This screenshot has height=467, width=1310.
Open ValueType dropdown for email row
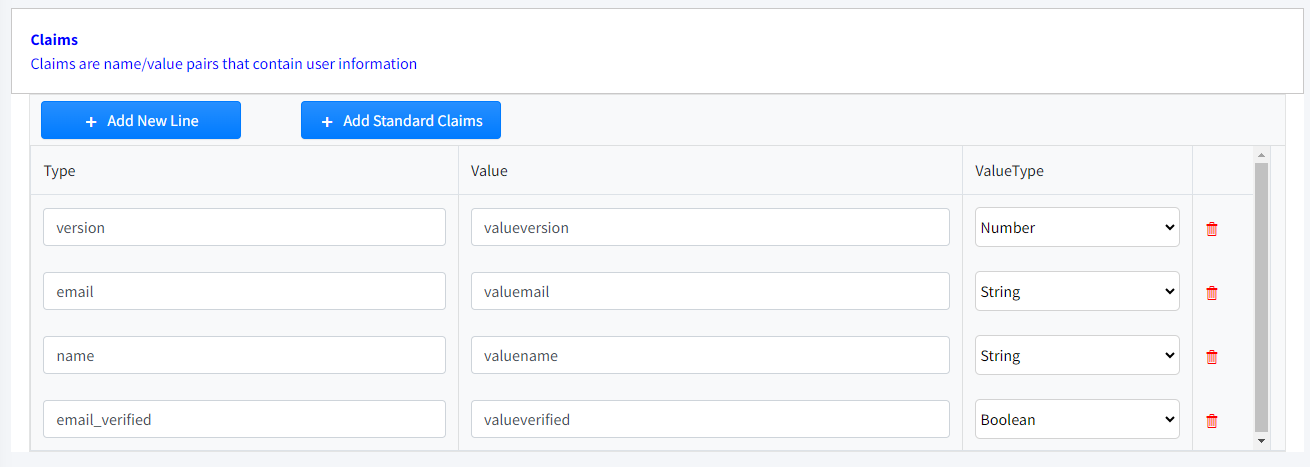tap(1077, 291)
